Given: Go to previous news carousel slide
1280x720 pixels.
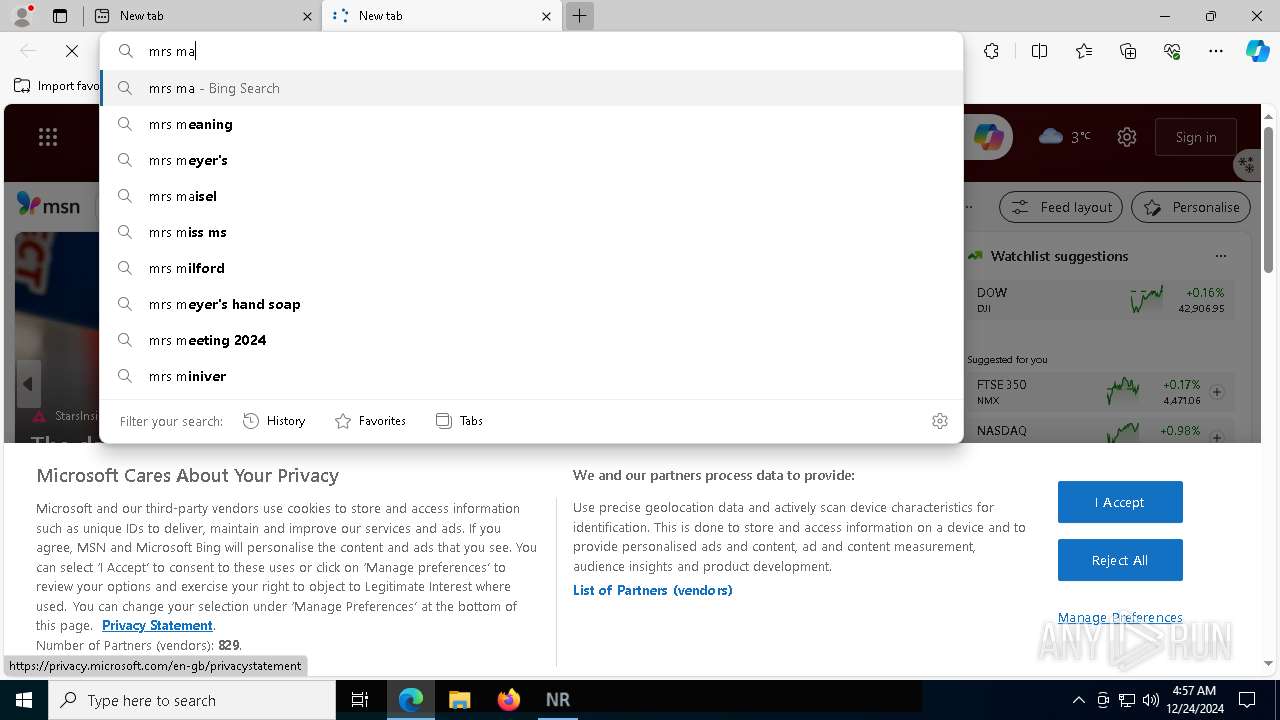Looking at the screenshot, I should [x=28, y=384].
